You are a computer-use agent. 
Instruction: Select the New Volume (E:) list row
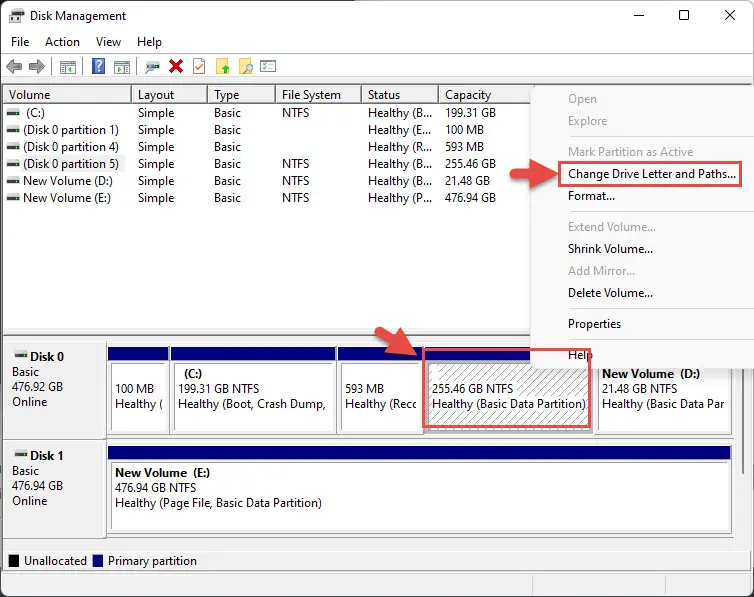pyautogui.click(x=267, y=198)
